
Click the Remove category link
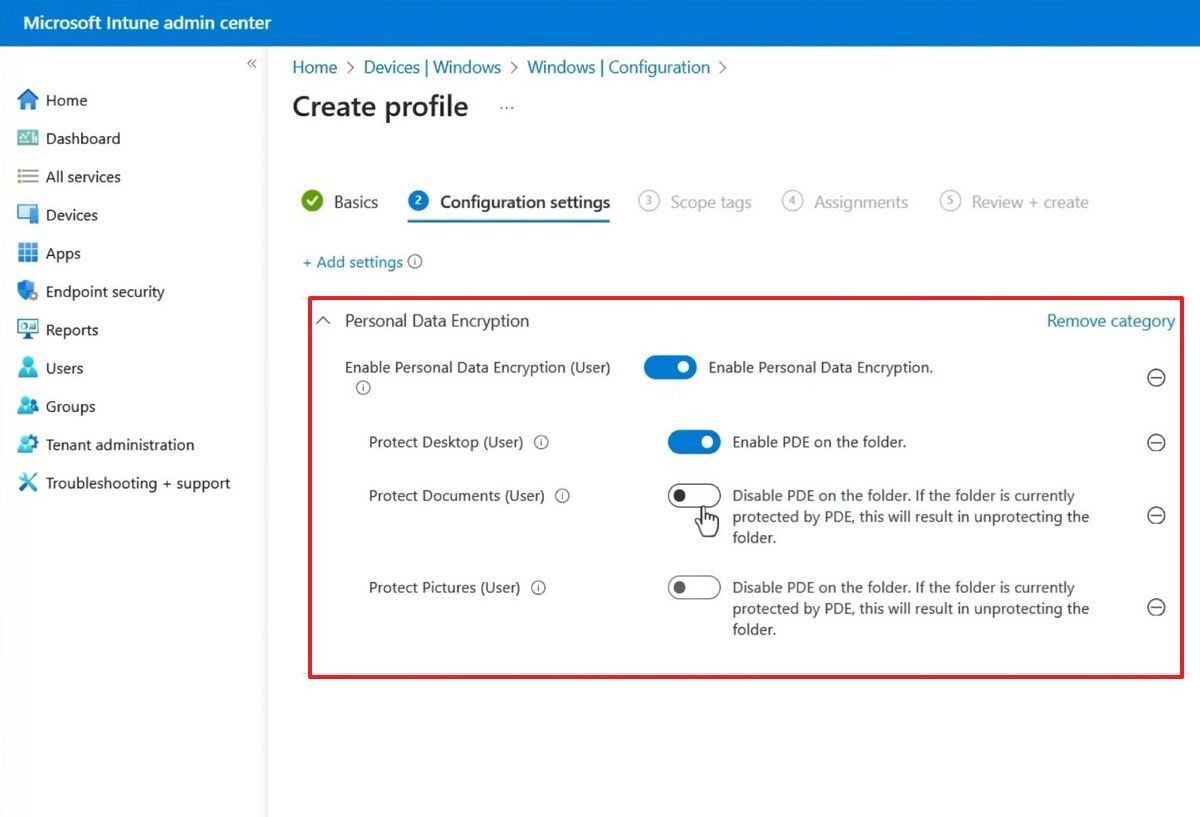point(1110,321)
